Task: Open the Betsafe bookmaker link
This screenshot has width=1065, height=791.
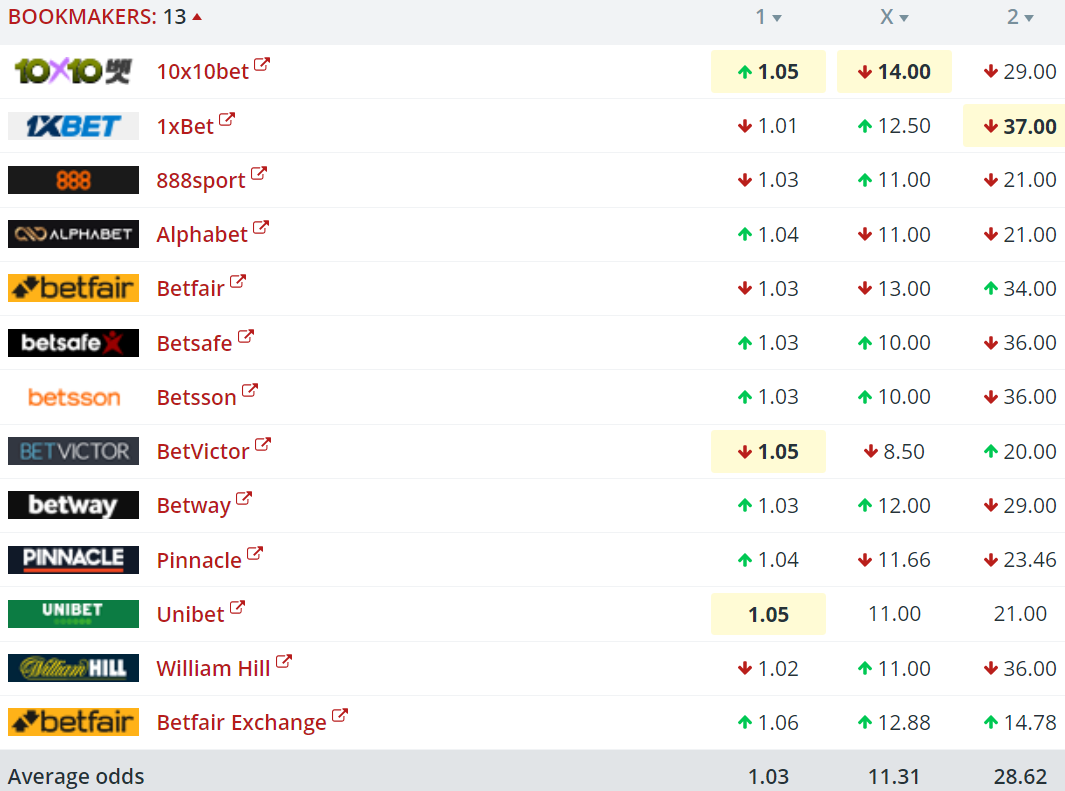Action: click(x=194, y=343)
